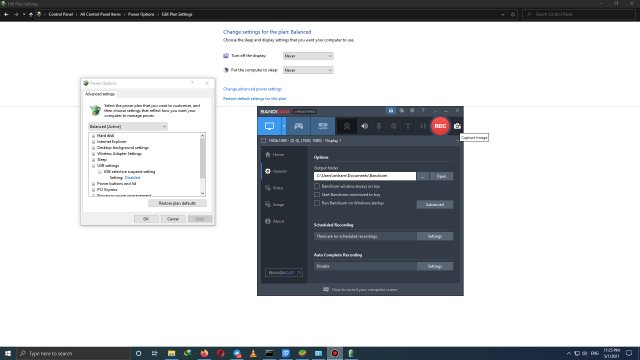Open VLC media player from taskbar
Image resolution: width=640 pixels, height=360 pixels.
tap(253, 353)
